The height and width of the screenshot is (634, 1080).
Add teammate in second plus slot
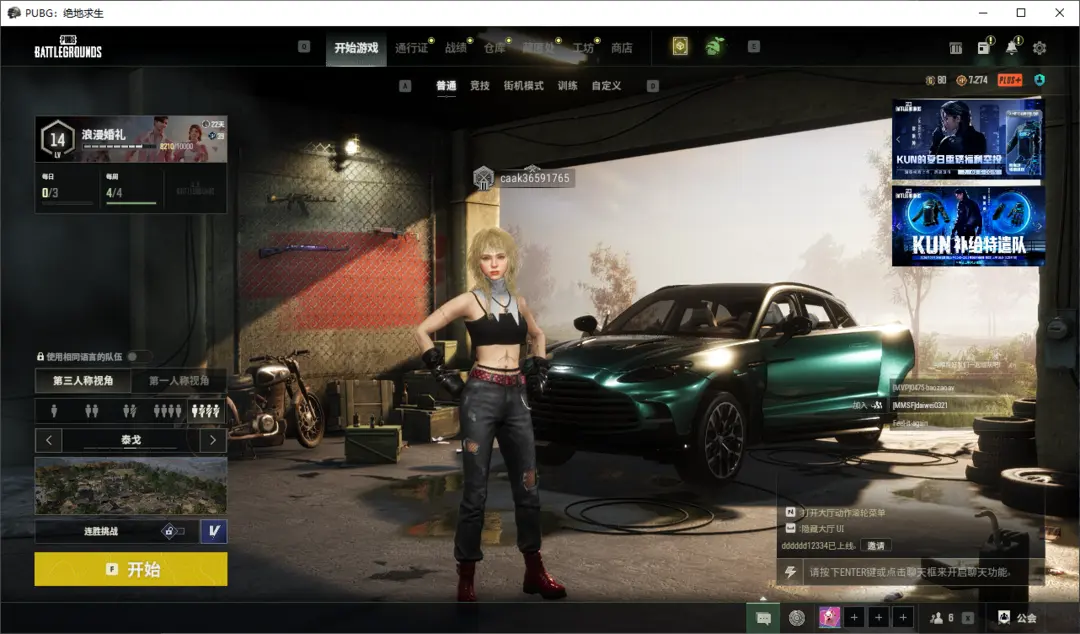pos(879,617)
